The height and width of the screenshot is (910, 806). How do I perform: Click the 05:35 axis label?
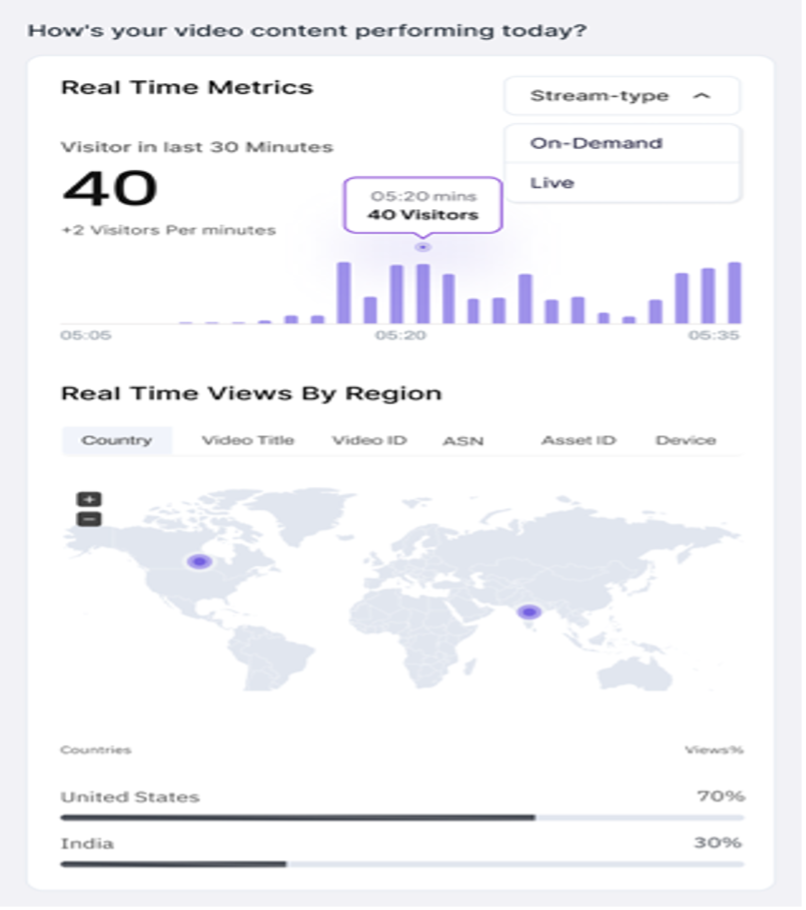point(714,335)
